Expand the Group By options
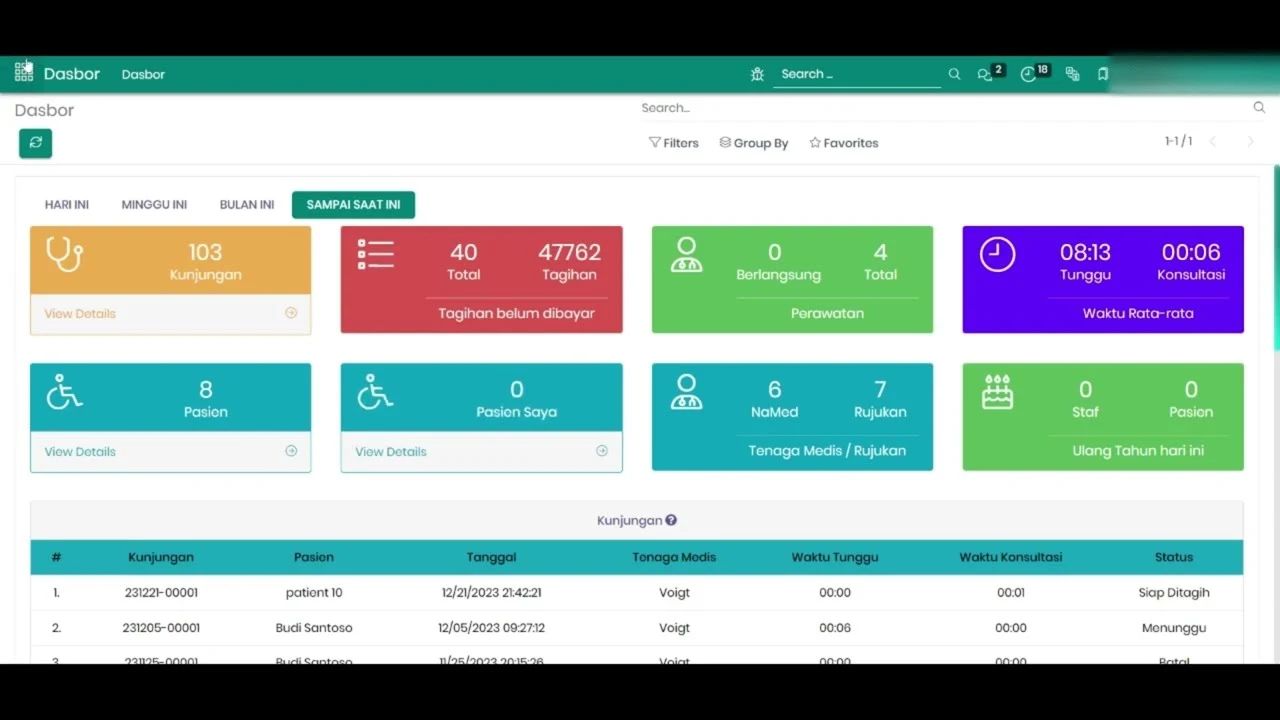1280x720 pixels. 753,142
